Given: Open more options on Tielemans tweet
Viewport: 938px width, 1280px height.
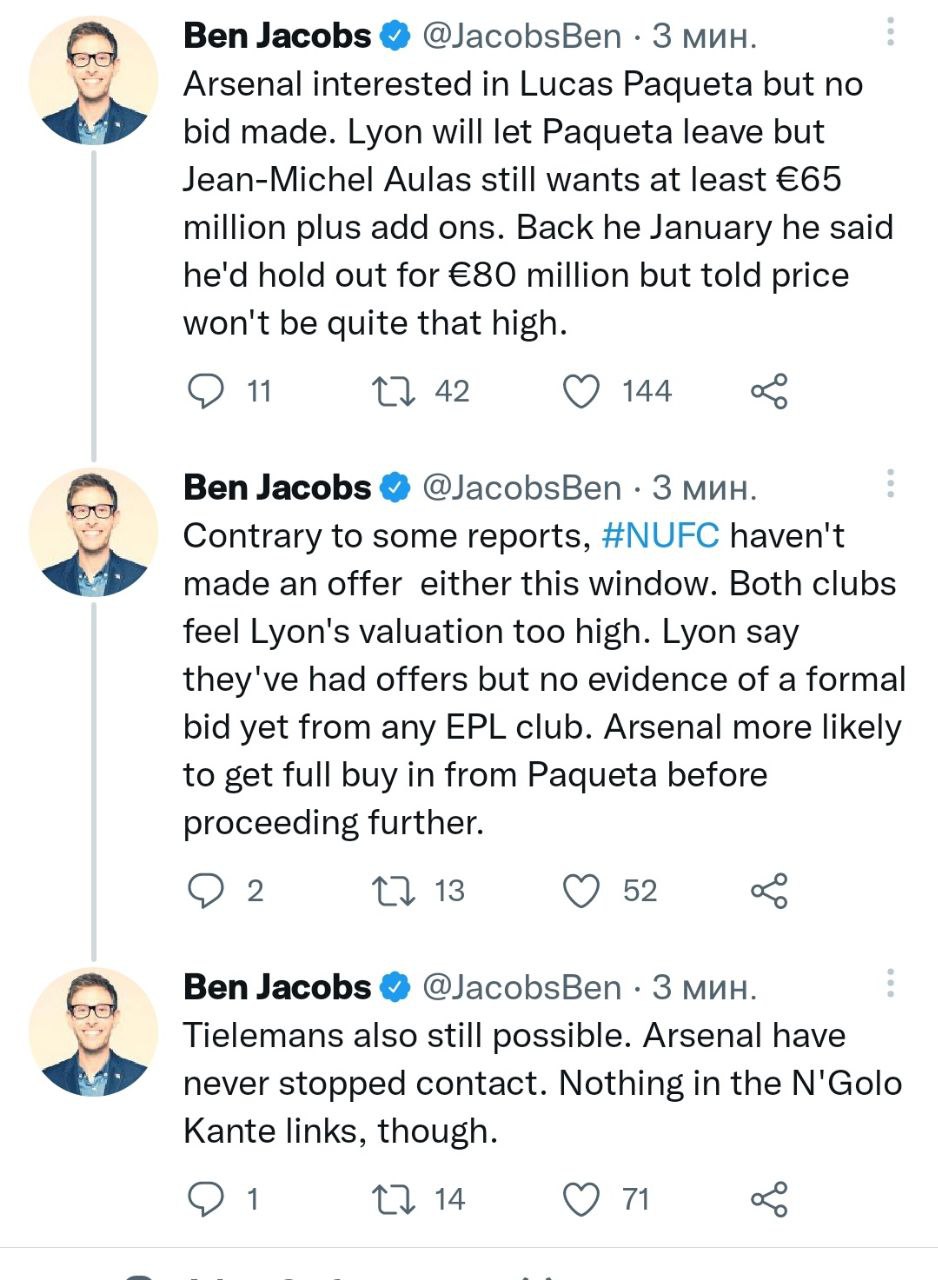Looking at the screenshot, I should [889, 986].
